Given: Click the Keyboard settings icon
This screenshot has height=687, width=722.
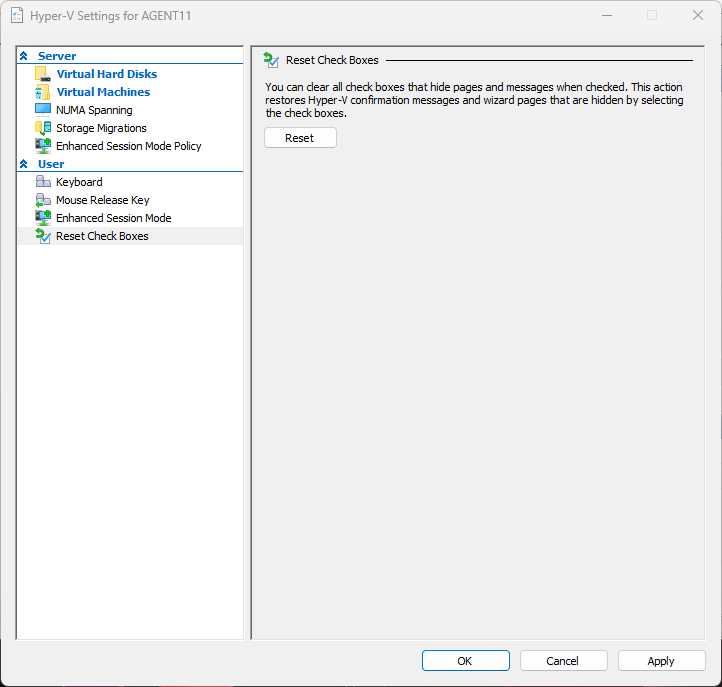Looking at the screenshot, I should [42, 182].
